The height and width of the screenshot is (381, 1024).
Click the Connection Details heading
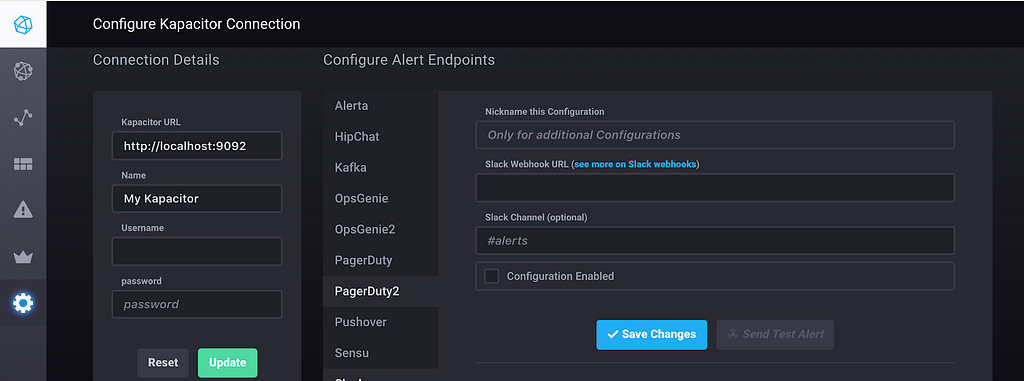[156, 60]
